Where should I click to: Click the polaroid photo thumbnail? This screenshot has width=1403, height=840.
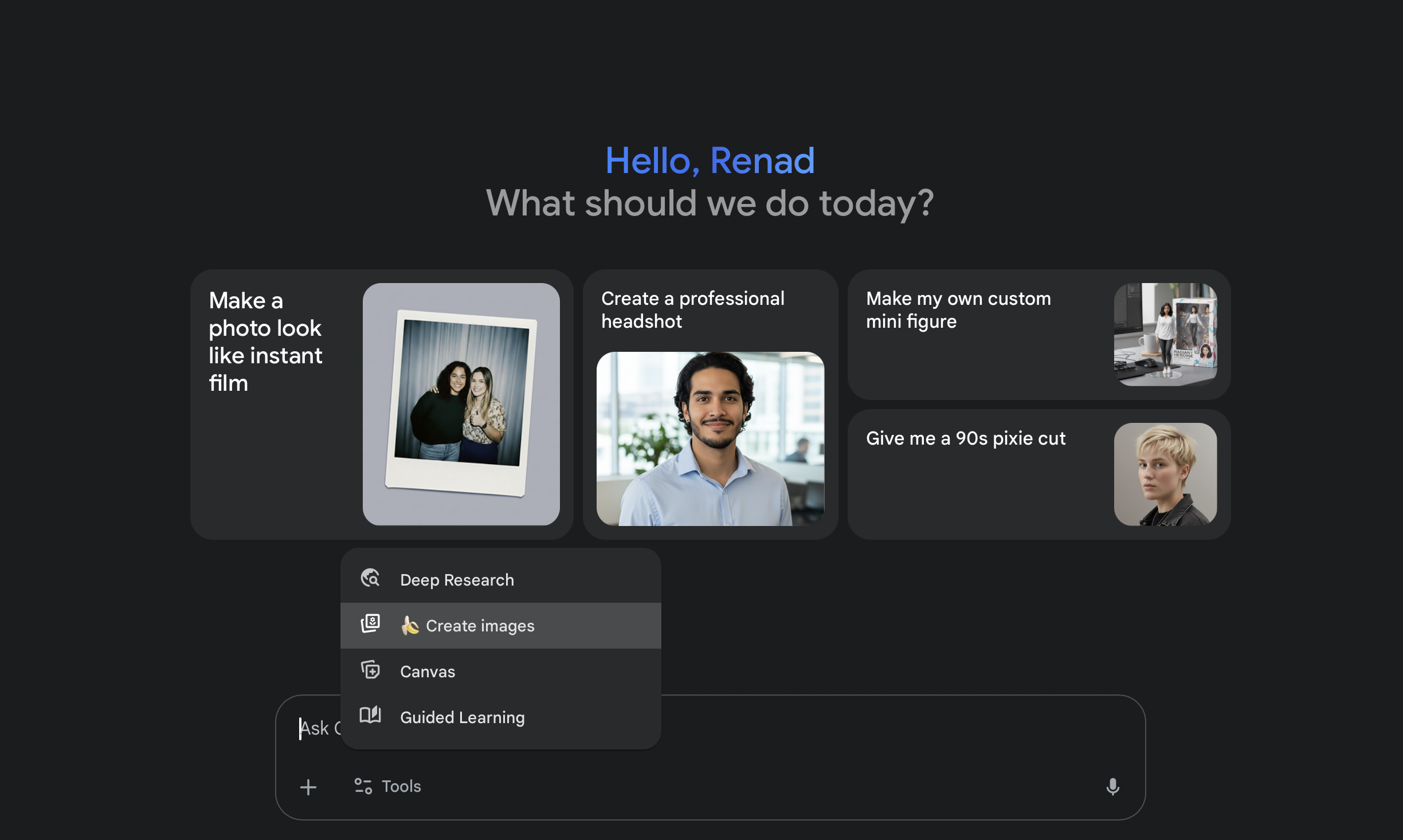click(x=461, y=404)
